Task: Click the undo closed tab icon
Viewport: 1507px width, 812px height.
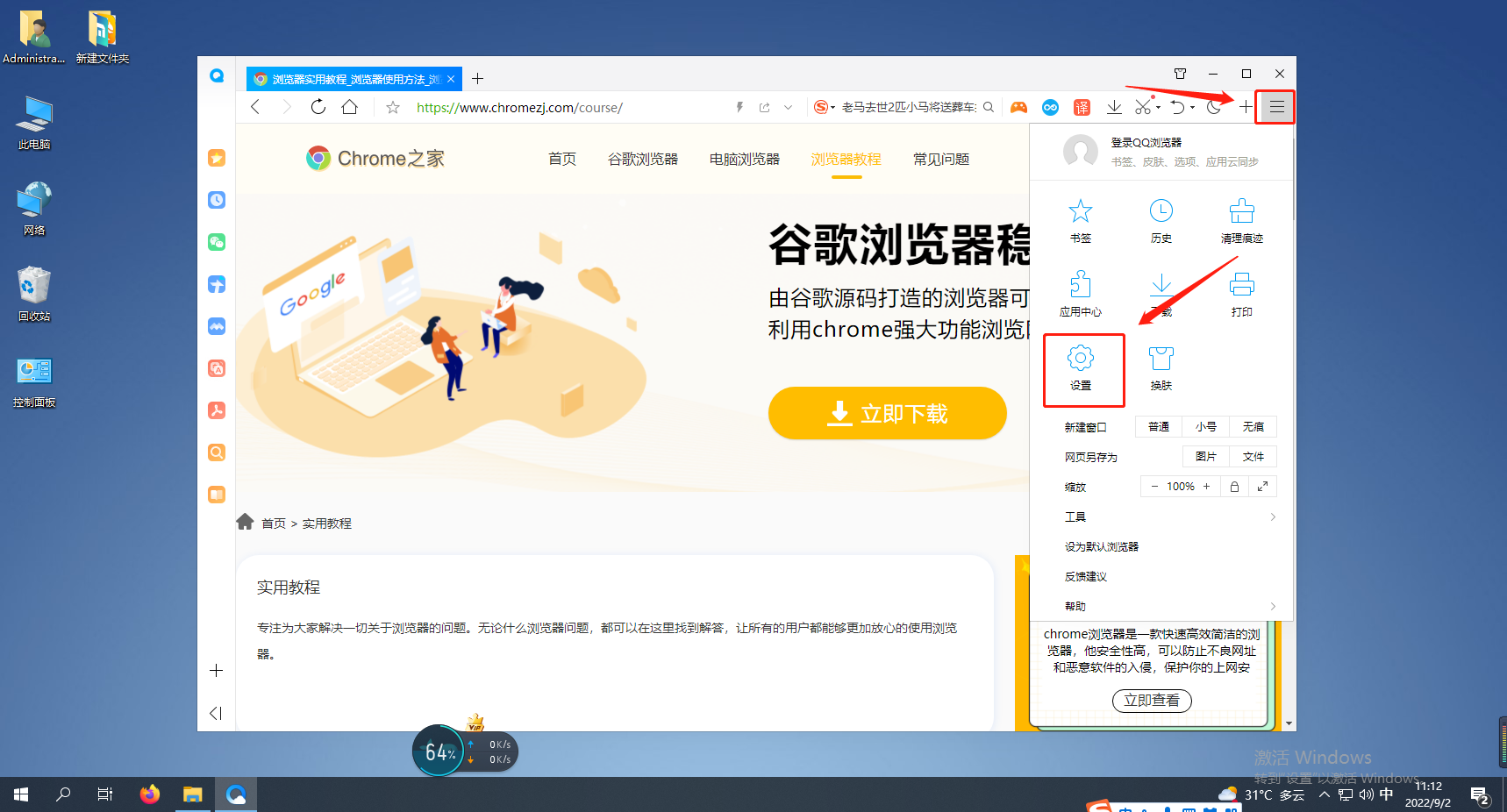Action: (1177, 107)
